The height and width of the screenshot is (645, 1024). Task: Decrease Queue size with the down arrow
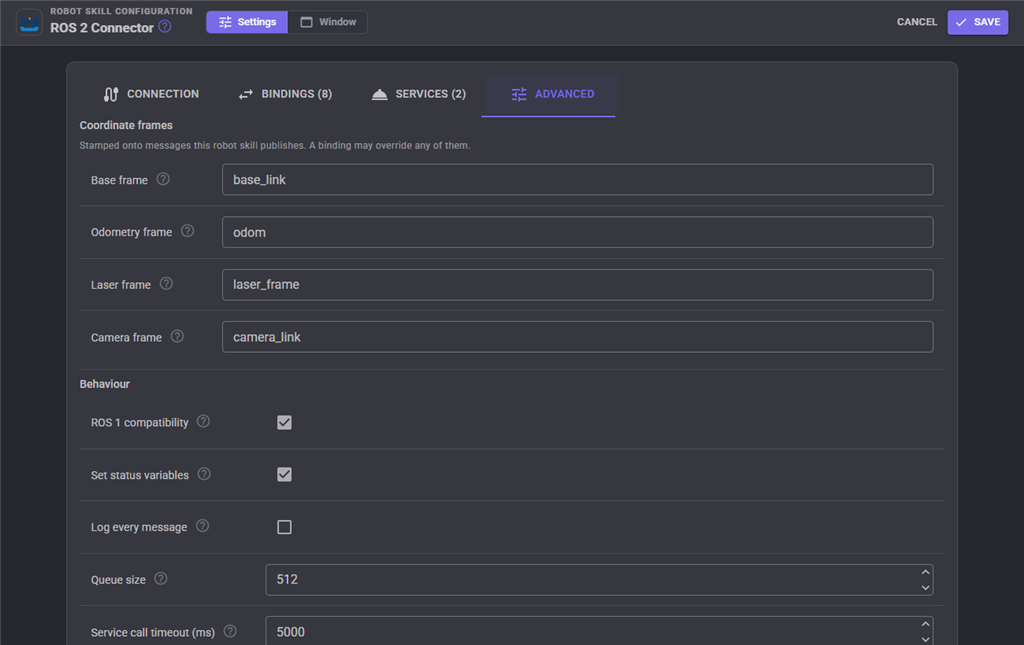click(925, 588)
